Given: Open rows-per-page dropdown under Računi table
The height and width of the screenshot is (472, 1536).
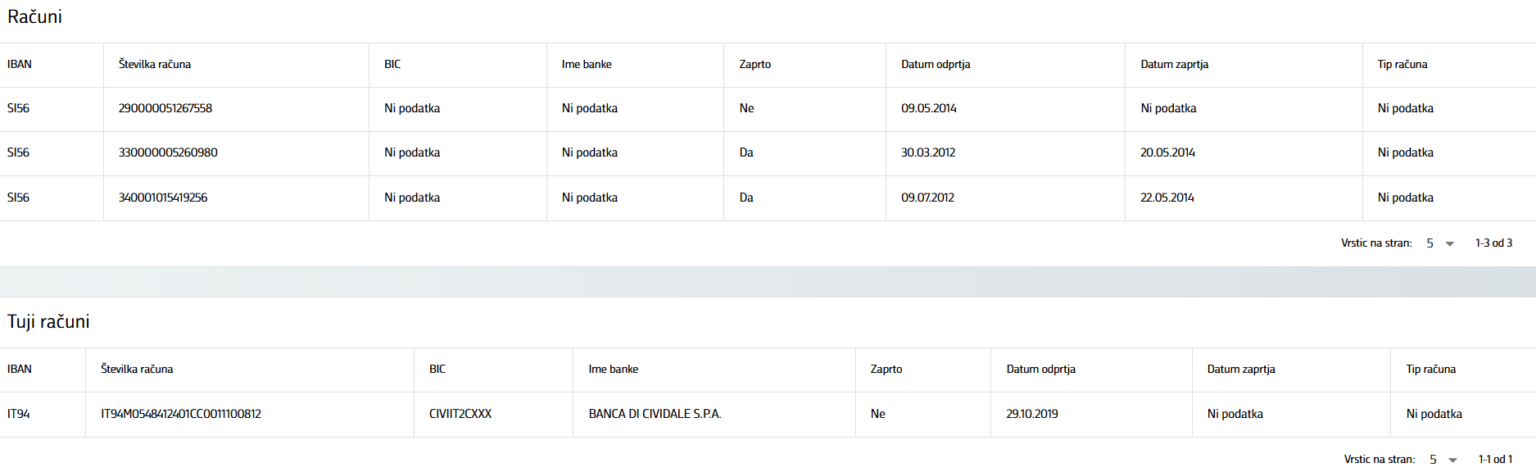Looking at the screenshot, I should pos(1440,243).
